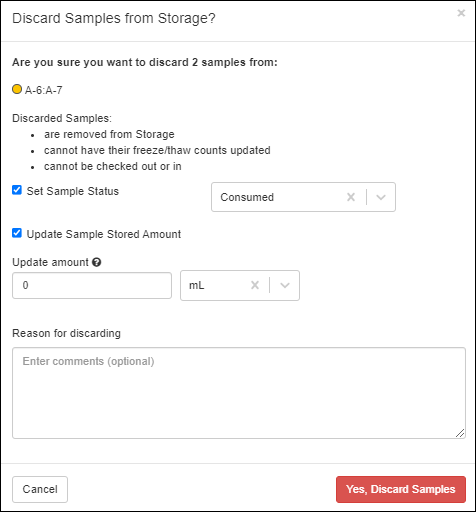Click Yes, Discard Samples button
This screenshot has width=476, height=512.
(x=401, y=489)
